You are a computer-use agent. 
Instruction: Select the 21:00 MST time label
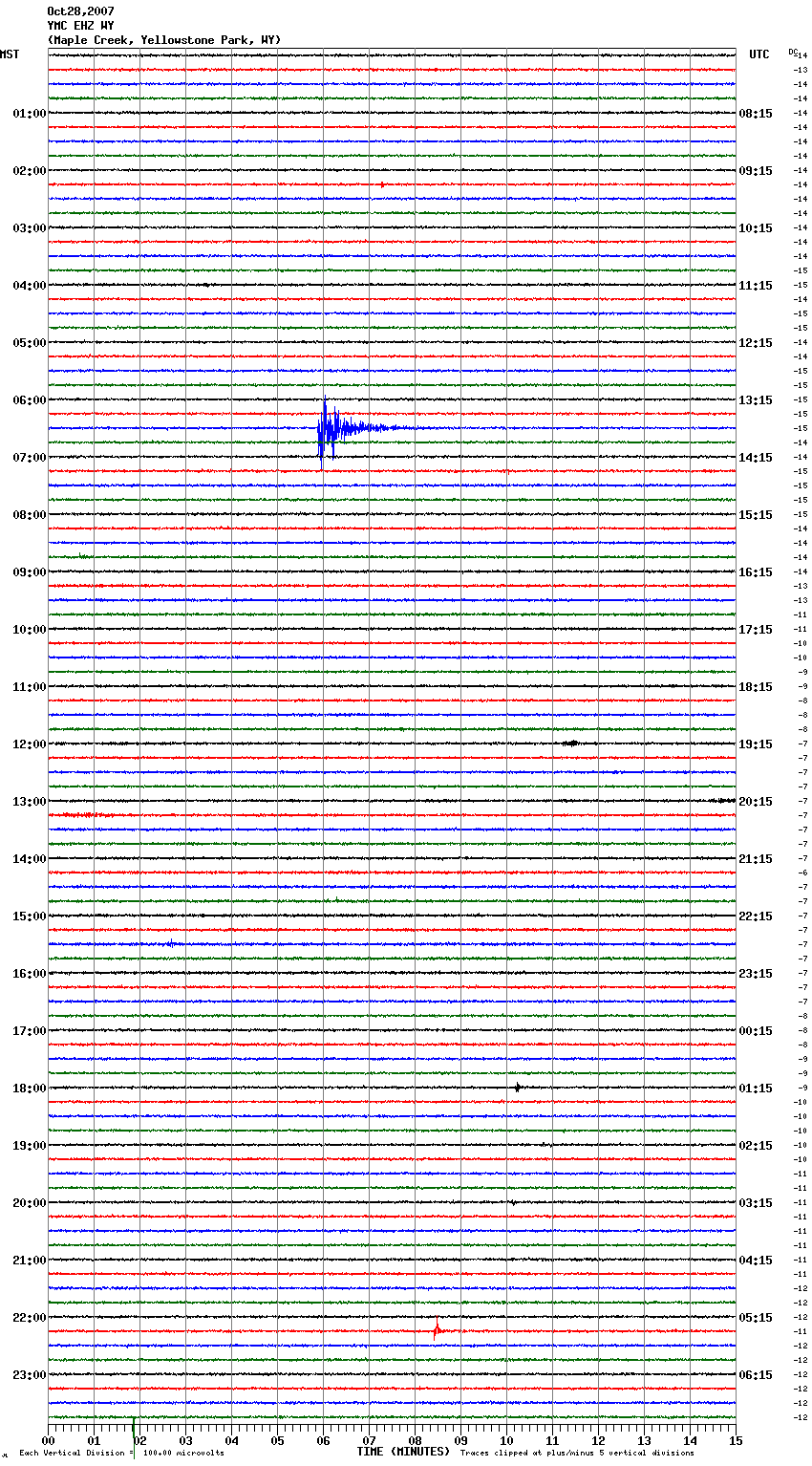coord(30,1261)
